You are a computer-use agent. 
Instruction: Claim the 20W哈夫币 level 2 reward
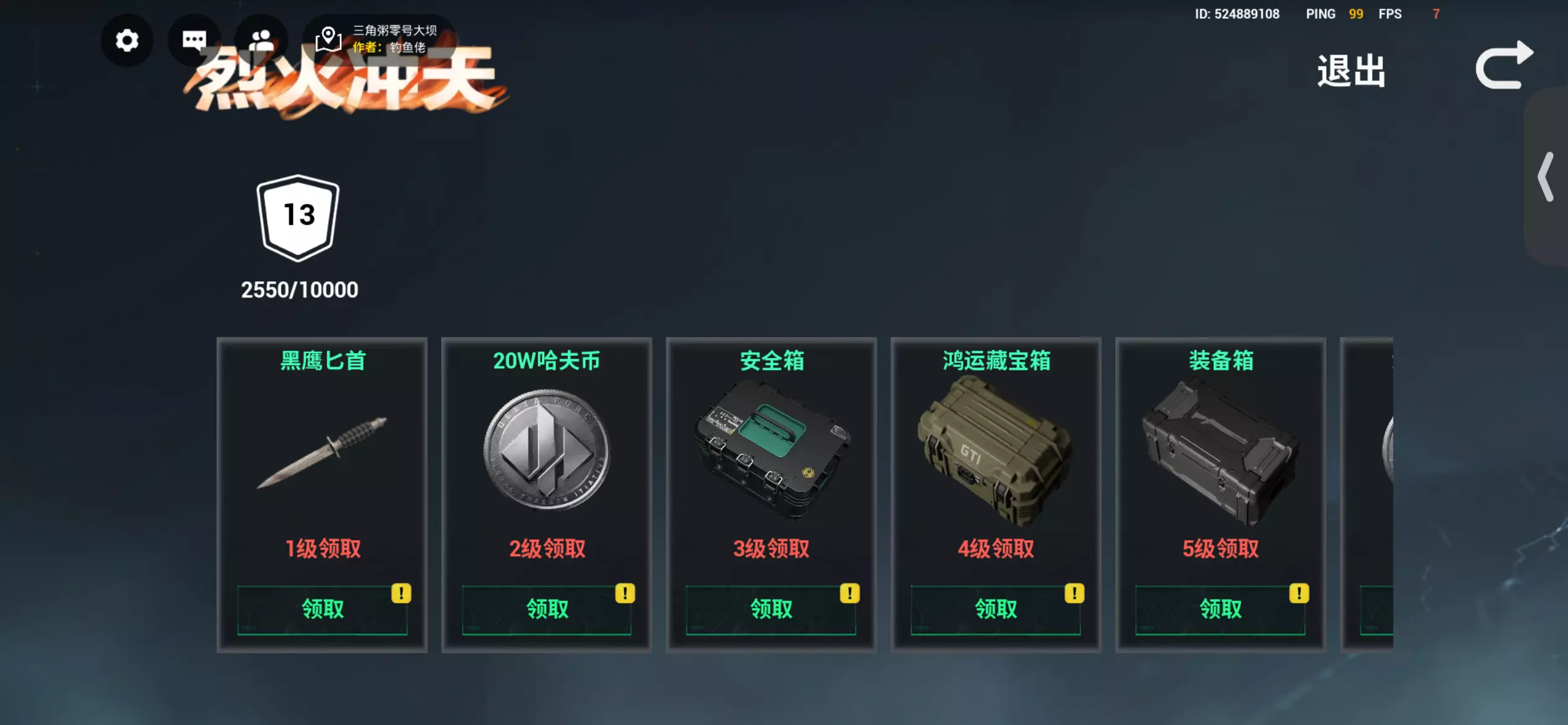[x=547, y=610]
